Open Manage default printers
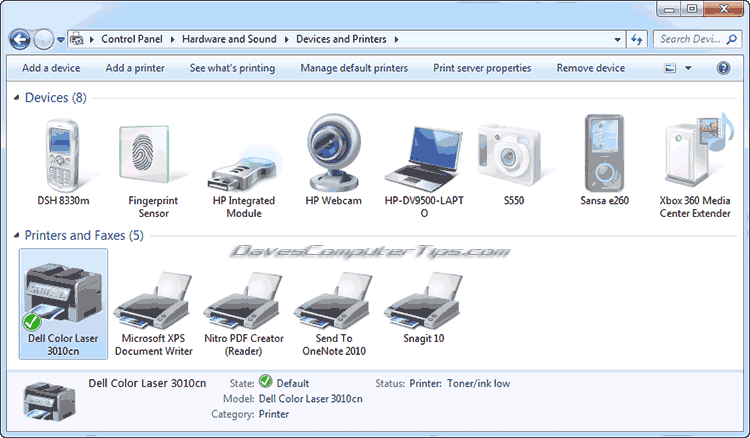 (354, 68)
